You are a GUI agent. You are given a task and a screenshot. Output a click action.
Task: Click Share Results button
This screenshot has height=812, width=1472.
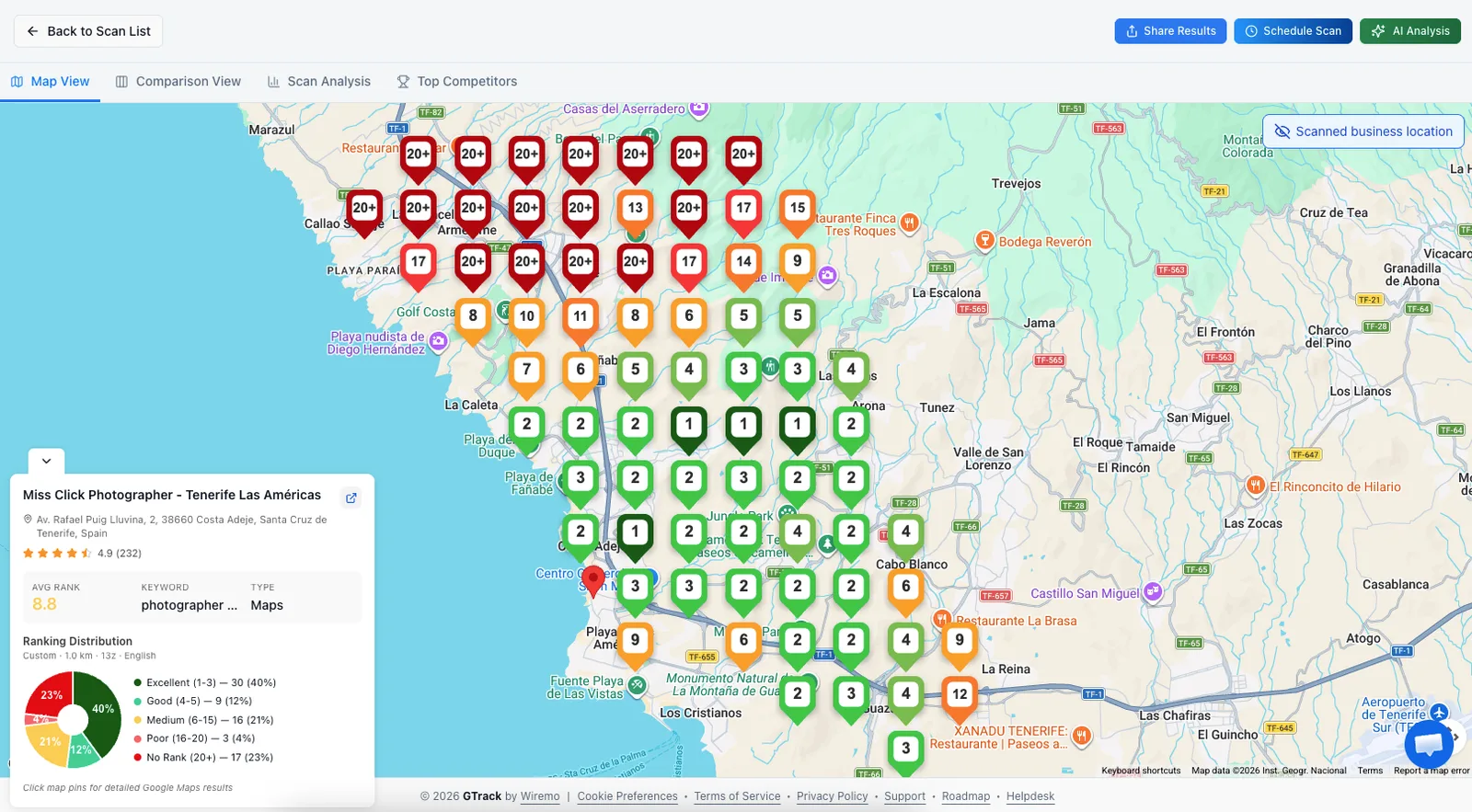[x=1170, y=31]
